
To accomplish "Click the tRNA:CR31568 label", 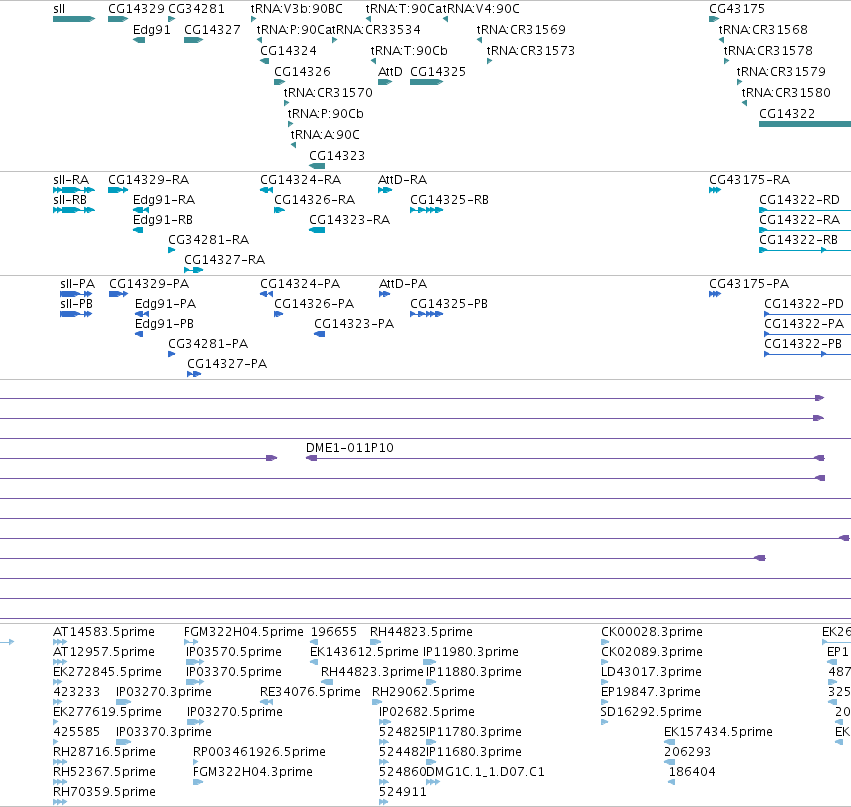I will (x=763, y=30).
